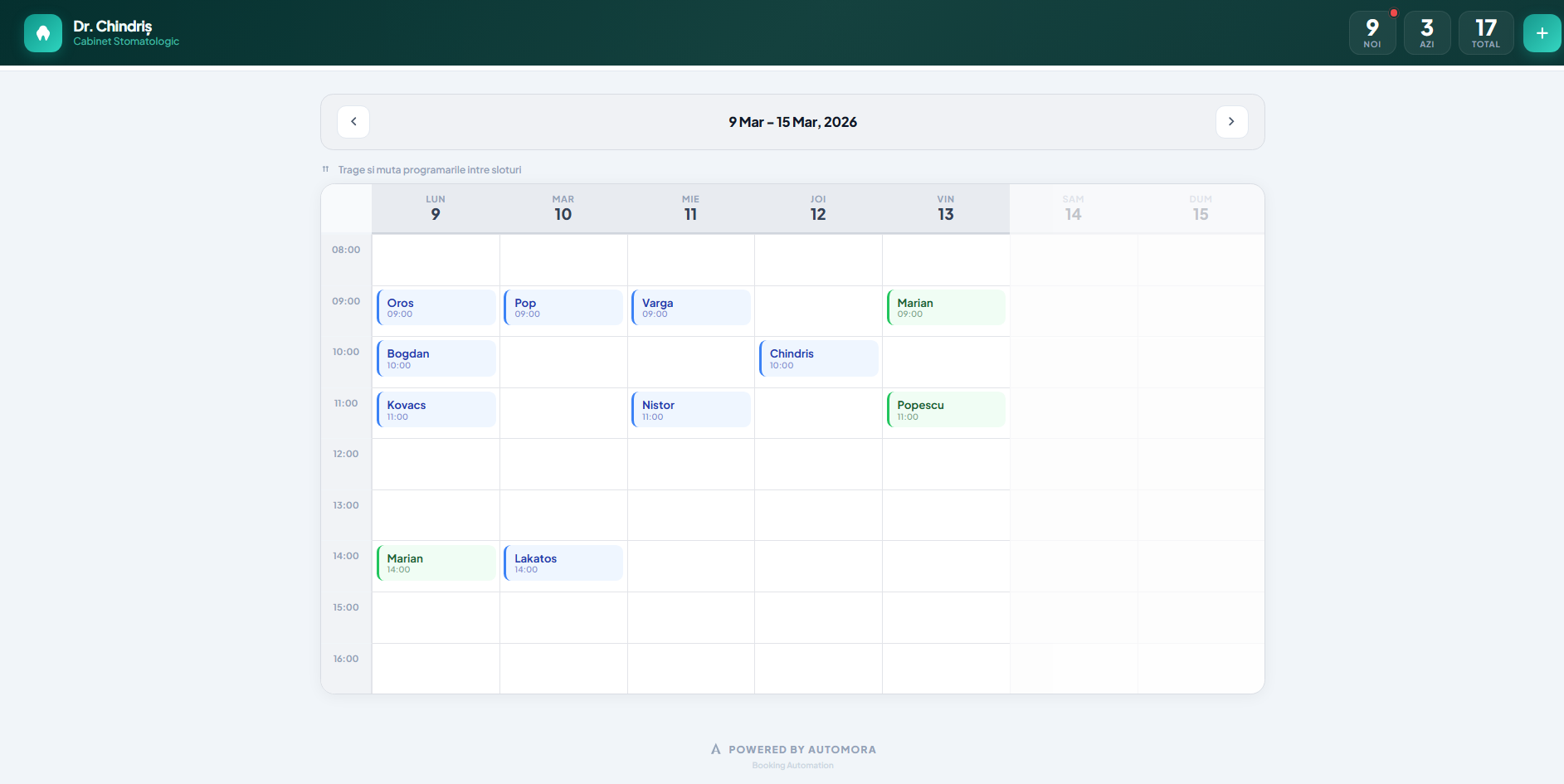The image size is (1564, 784).
Task: Click the drag-and-drop arrows hint icon
Action: tap(324, 168)
